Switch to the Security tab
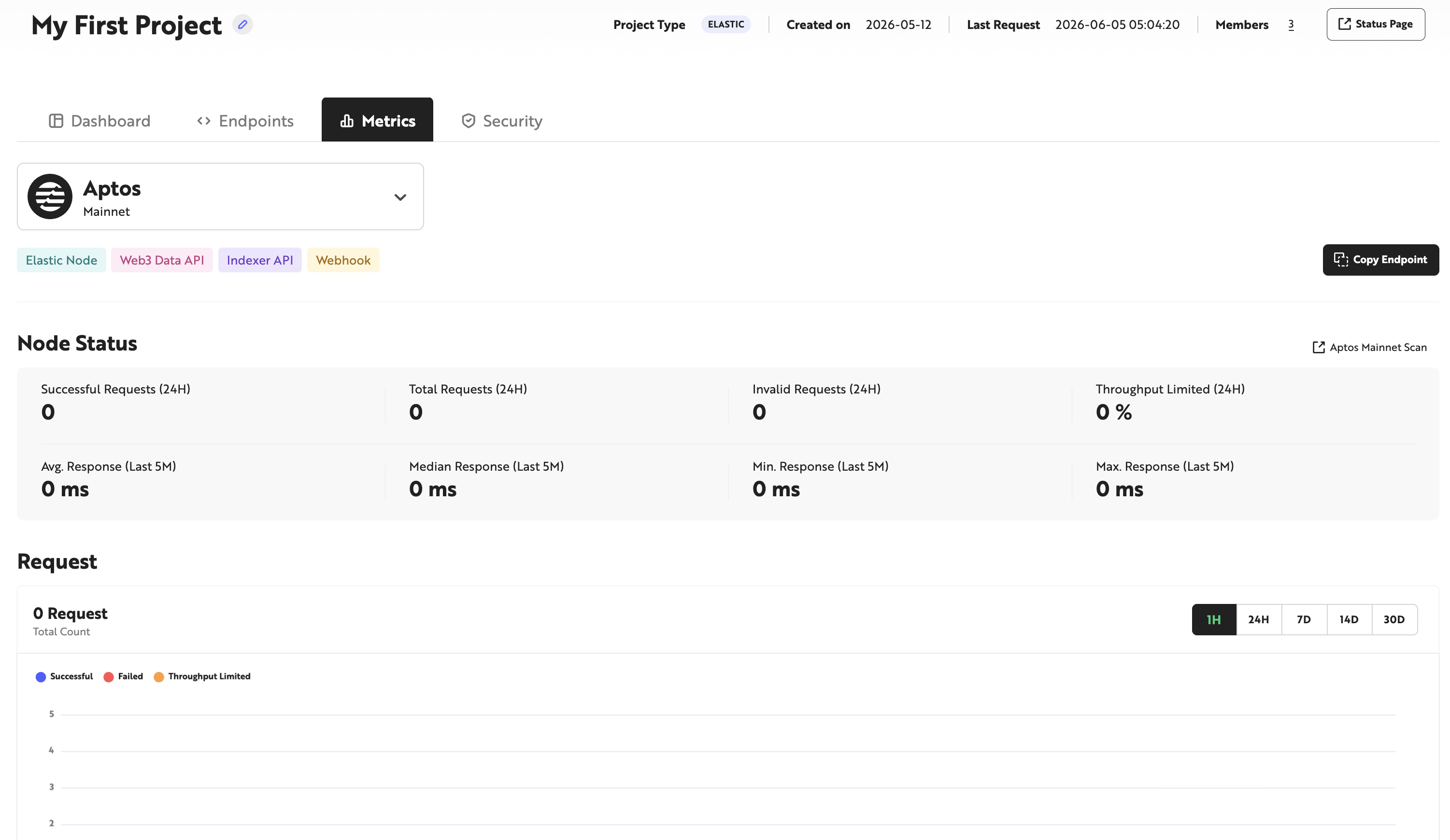The height and width of the screenshot is (840, 1450). (x=502, y=121)
